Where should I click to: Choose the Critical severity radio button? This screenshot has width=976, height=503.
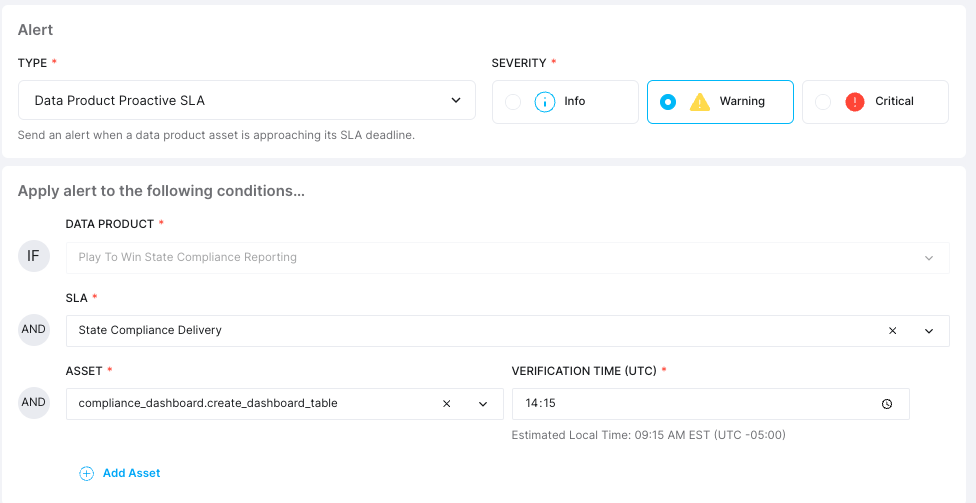pyautogui.click(x=823, y=101)
